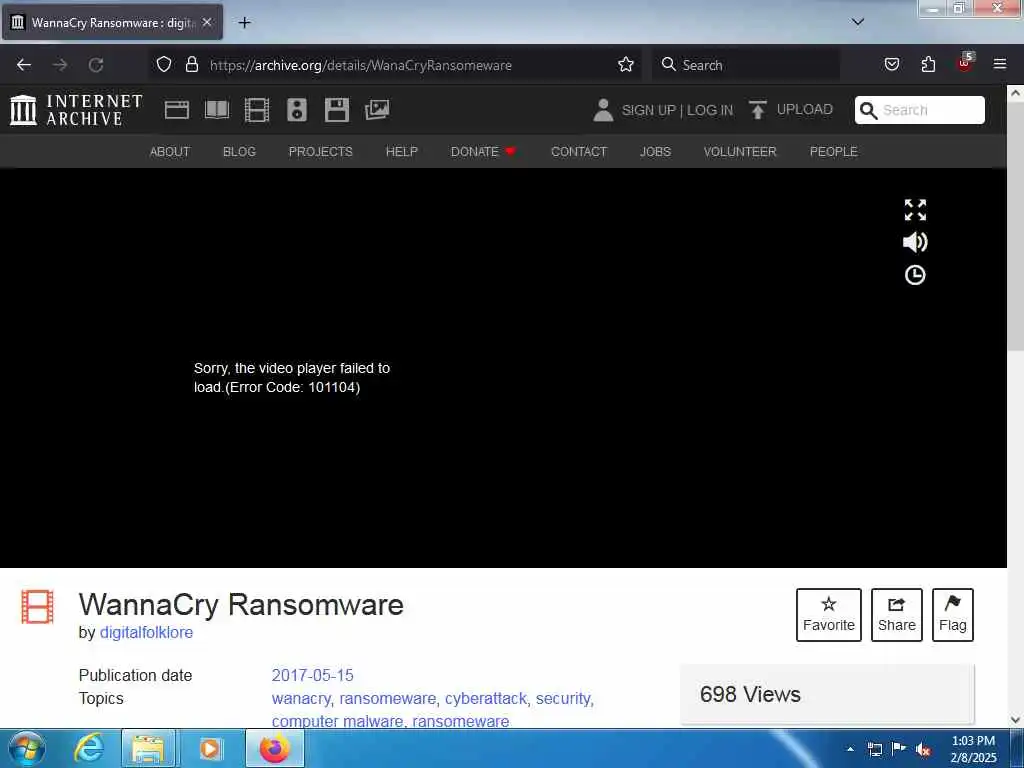This screenshot has width=1024, height=768.
Task: Click the UPLOAD button
Action: [x=791, y=110]
